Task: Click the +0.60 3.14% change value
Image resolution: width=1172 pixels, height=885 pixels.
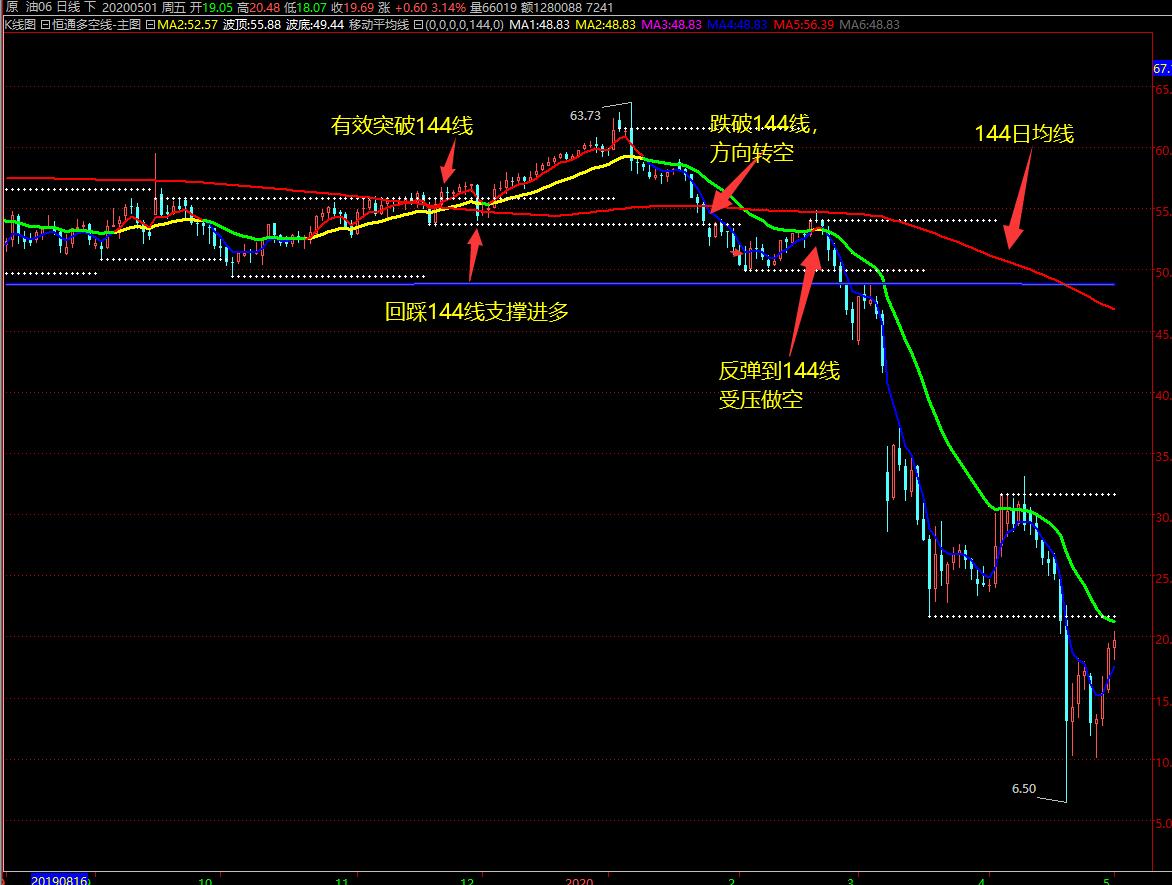Action: pos(430,7)
